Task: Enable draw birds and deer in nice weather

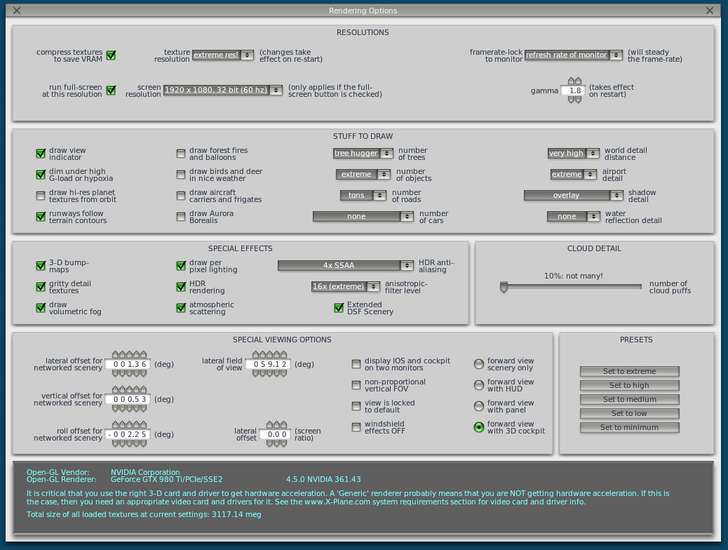Action: pyautogui.click(x=181, y=175)
